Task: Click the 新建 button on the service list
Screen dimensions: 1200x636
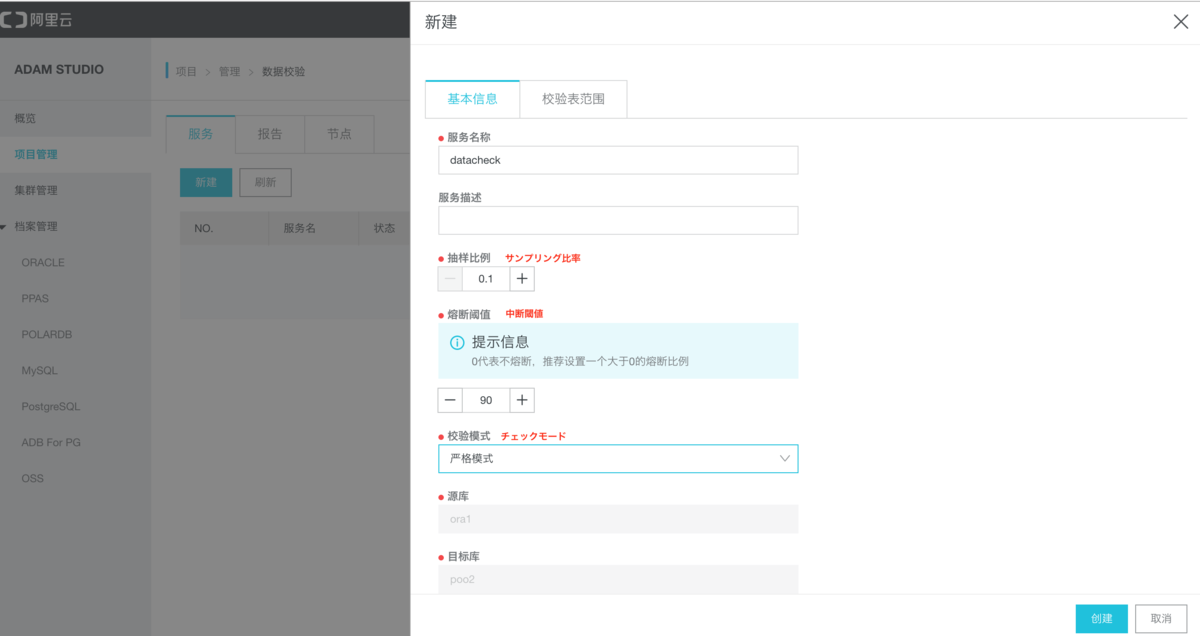Action: tap(205, 183)
